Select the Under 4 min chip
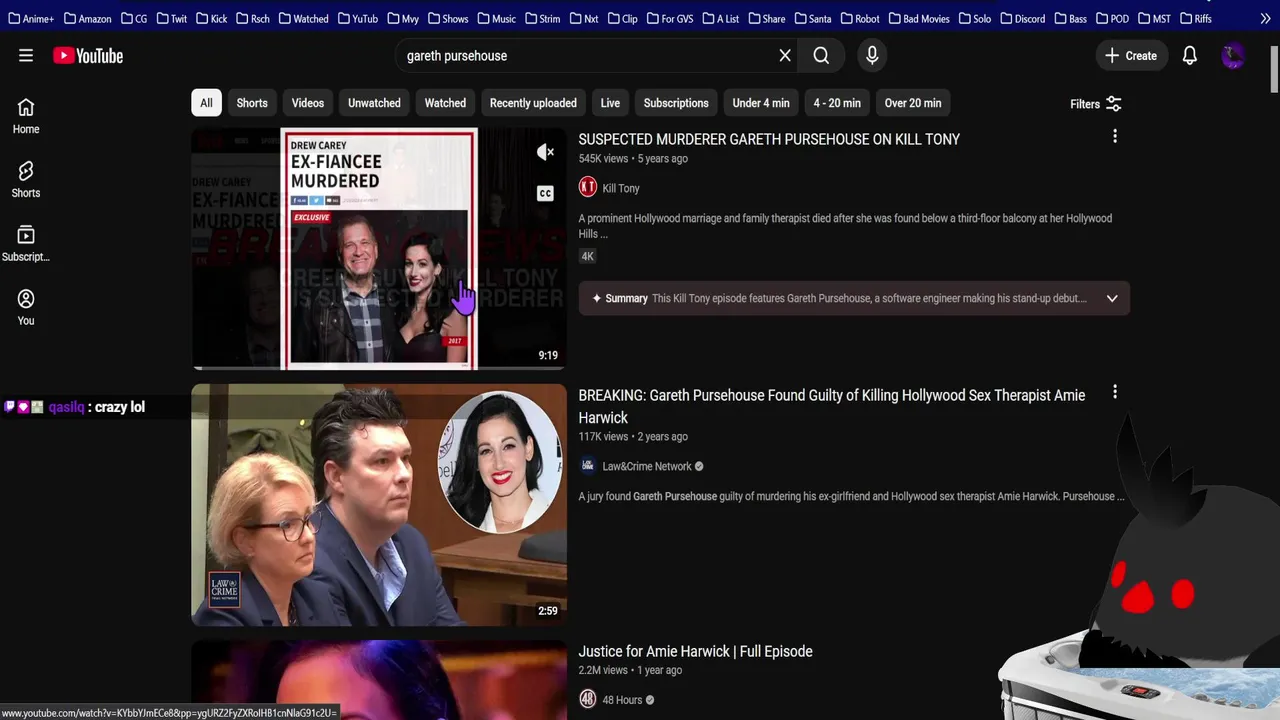This screenshot has height=720, width=1280. tap(761, 103)
